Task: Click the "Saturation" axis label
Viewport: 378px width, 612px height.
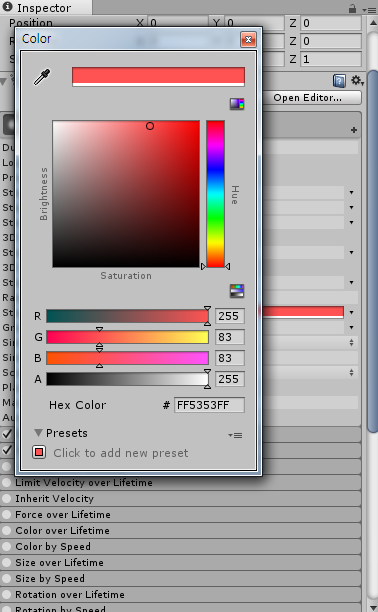Action: 126,276
